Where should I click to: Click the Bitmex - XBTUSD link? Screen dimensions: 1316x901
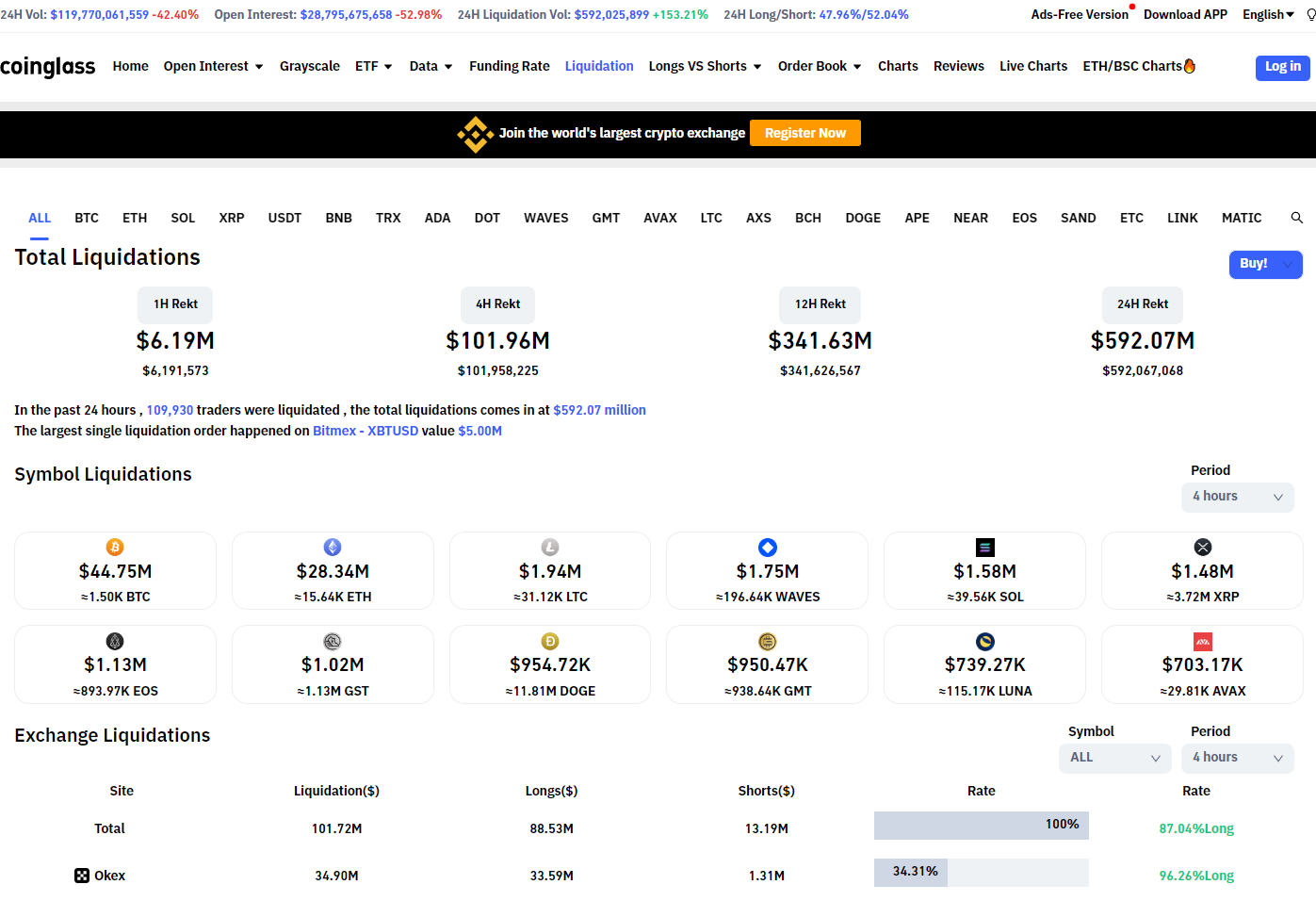pyautogui.click(x=366, y=431)
